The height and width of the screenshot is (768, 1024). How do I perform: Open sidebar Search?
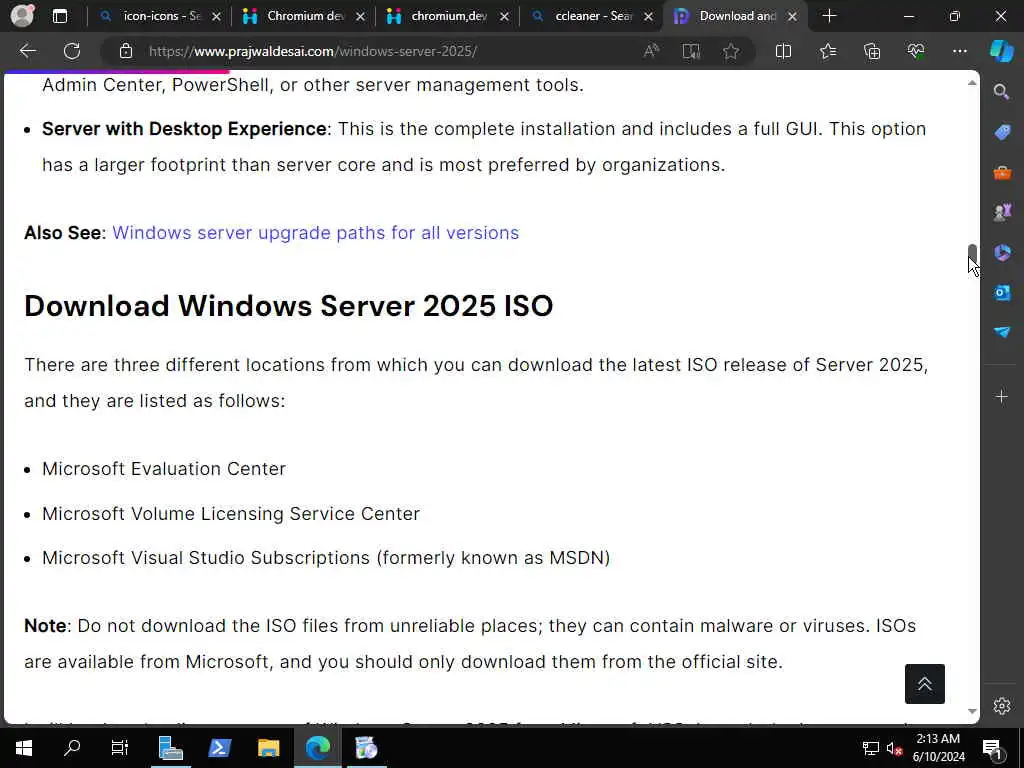pos(1002,92)
